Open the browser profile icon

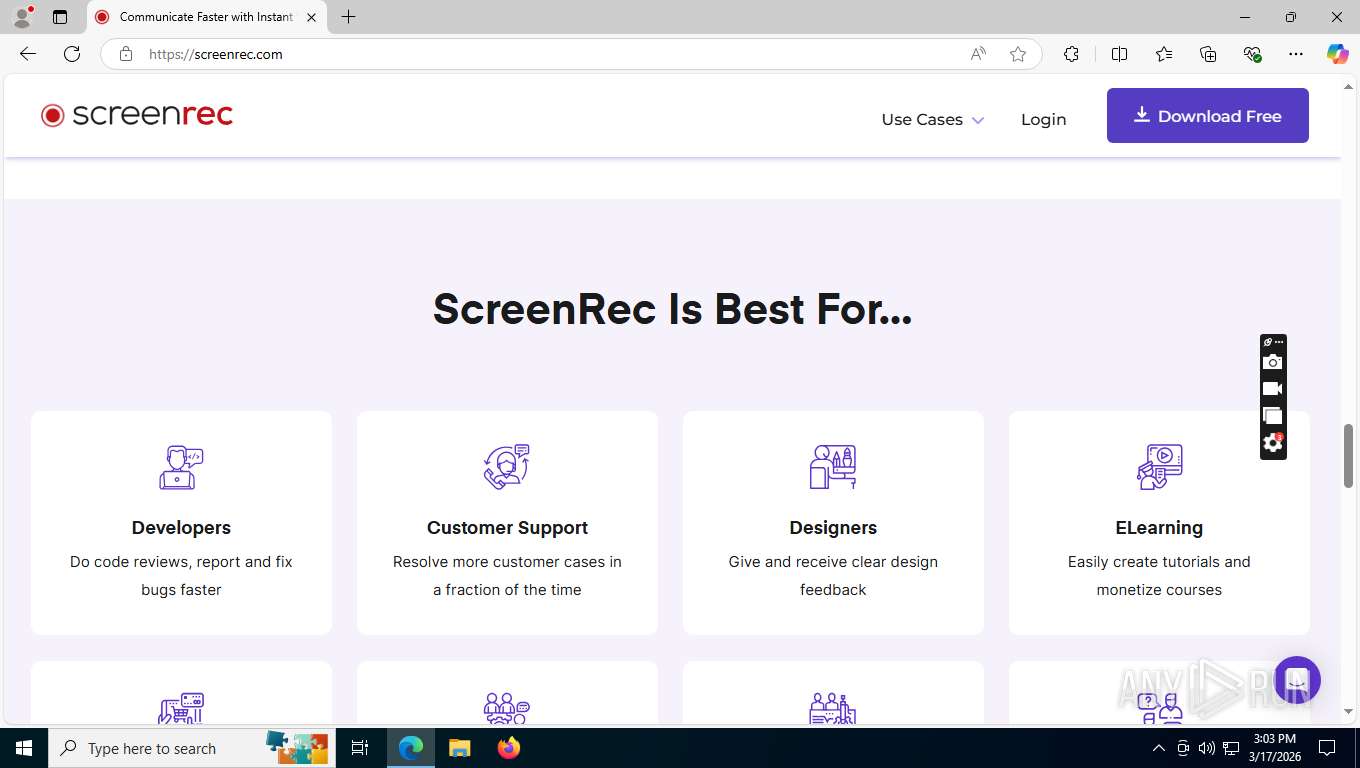pos(22,17)
